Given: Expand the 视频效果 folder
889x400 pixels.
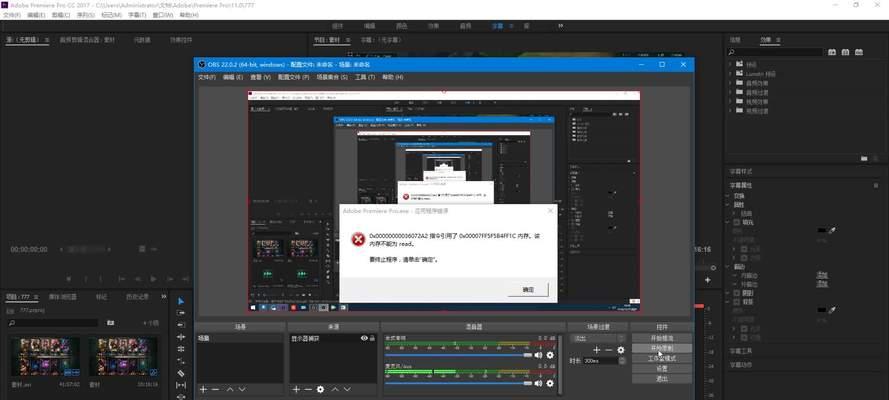Looking at the screenshot, I should point(730,101).
